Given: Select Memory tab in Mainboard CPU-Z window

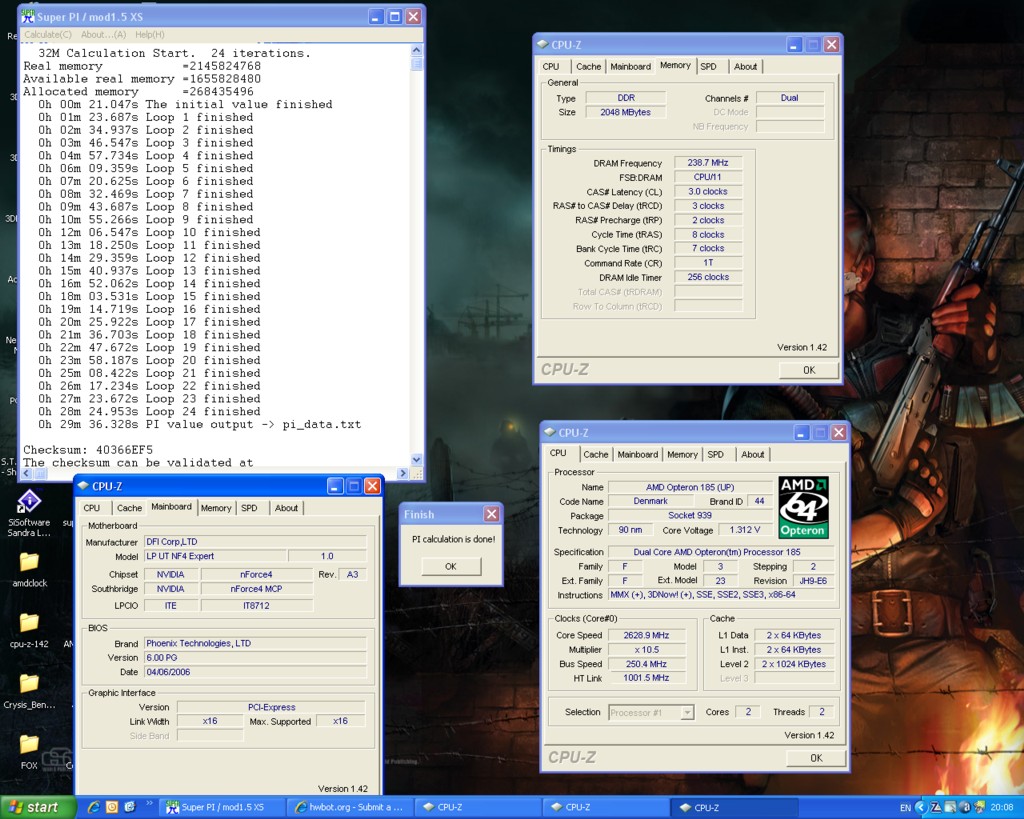Looking at the screenshot, I should tap(216, 508).
